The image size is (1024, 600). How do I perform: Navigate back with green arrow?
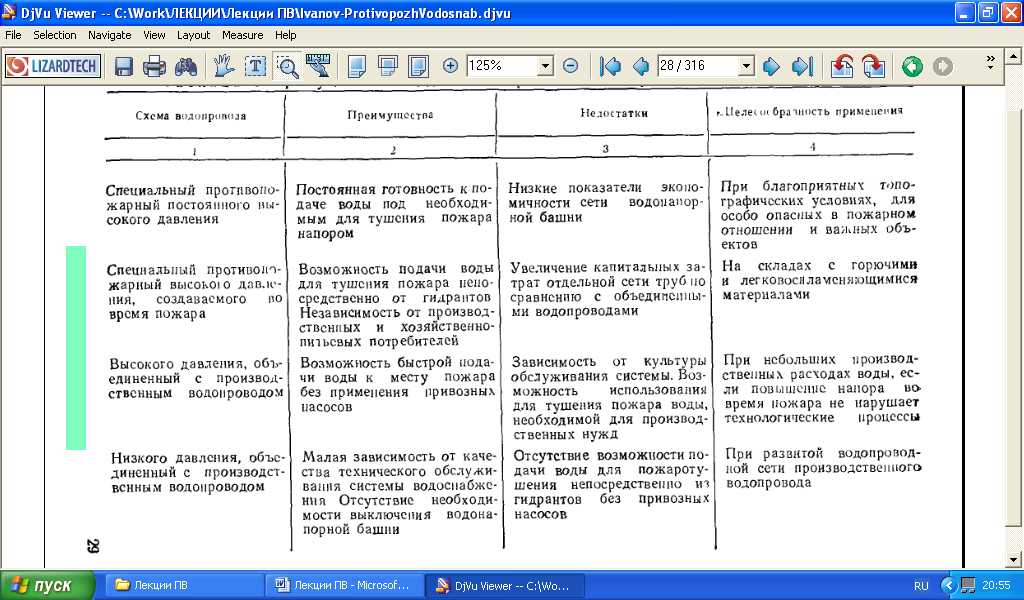[x=912, y=66]
